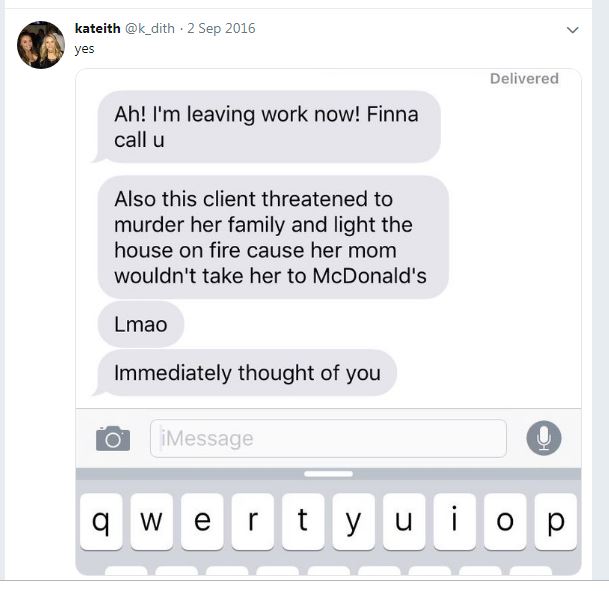Click the 2 Sep 2016 timestamp

tap(221, 28)
